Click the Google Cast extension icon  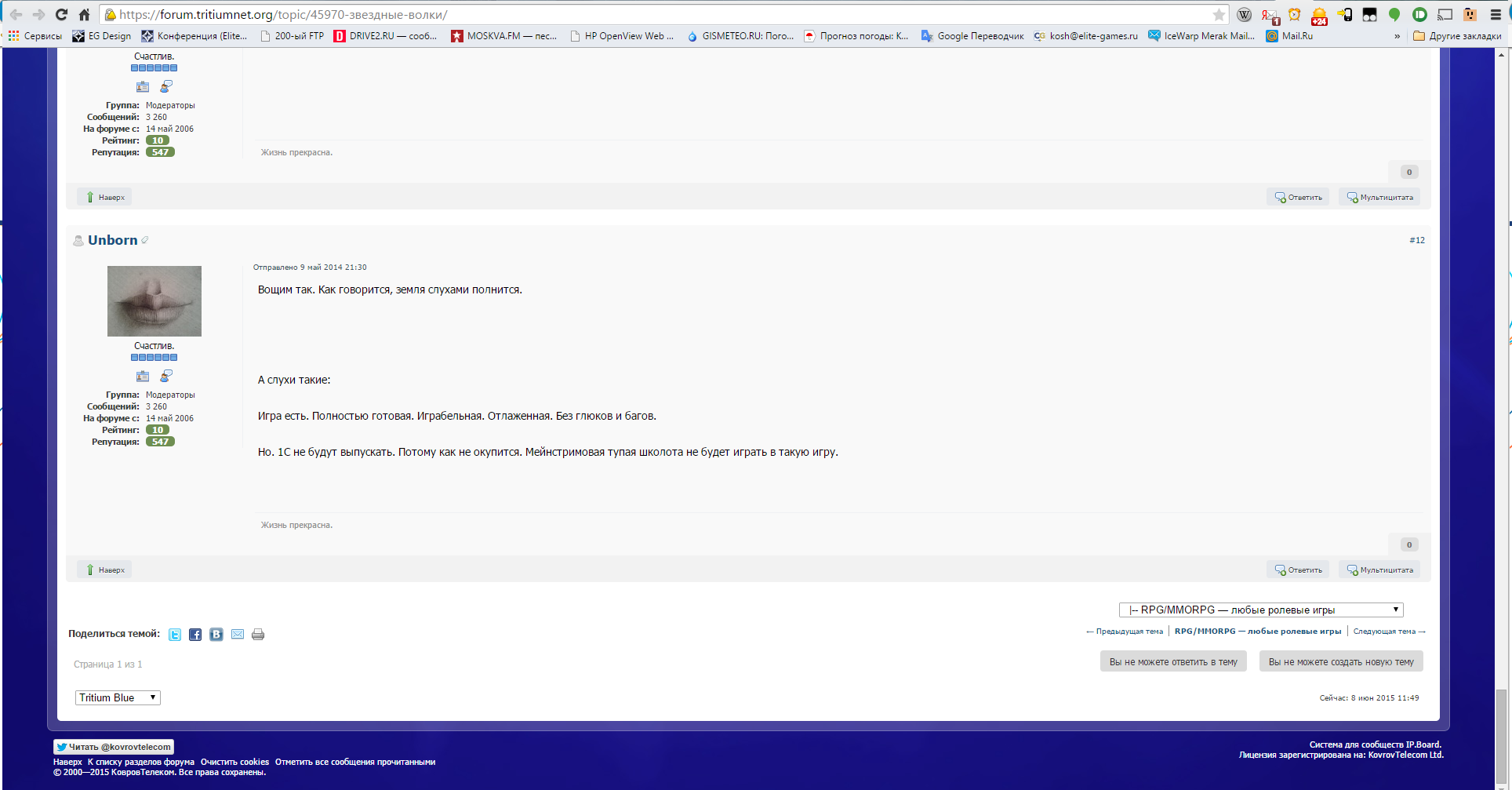pyautogui.click(x=1445, y=15)
